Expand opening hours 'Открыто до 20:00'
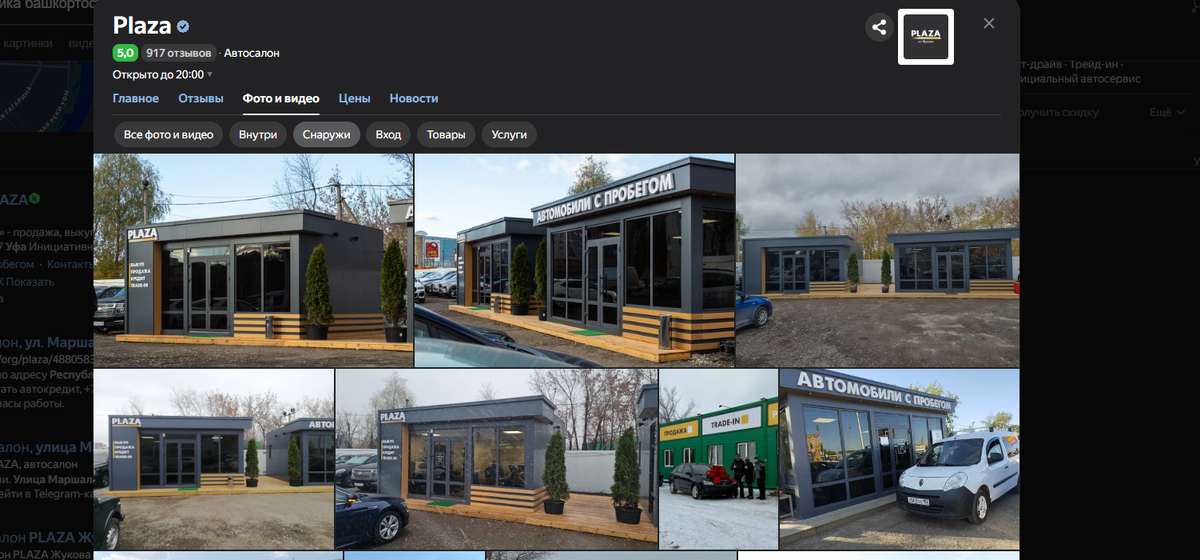Screen dimensions: 1200x560 pyautogui.click(x=163, y=75)
